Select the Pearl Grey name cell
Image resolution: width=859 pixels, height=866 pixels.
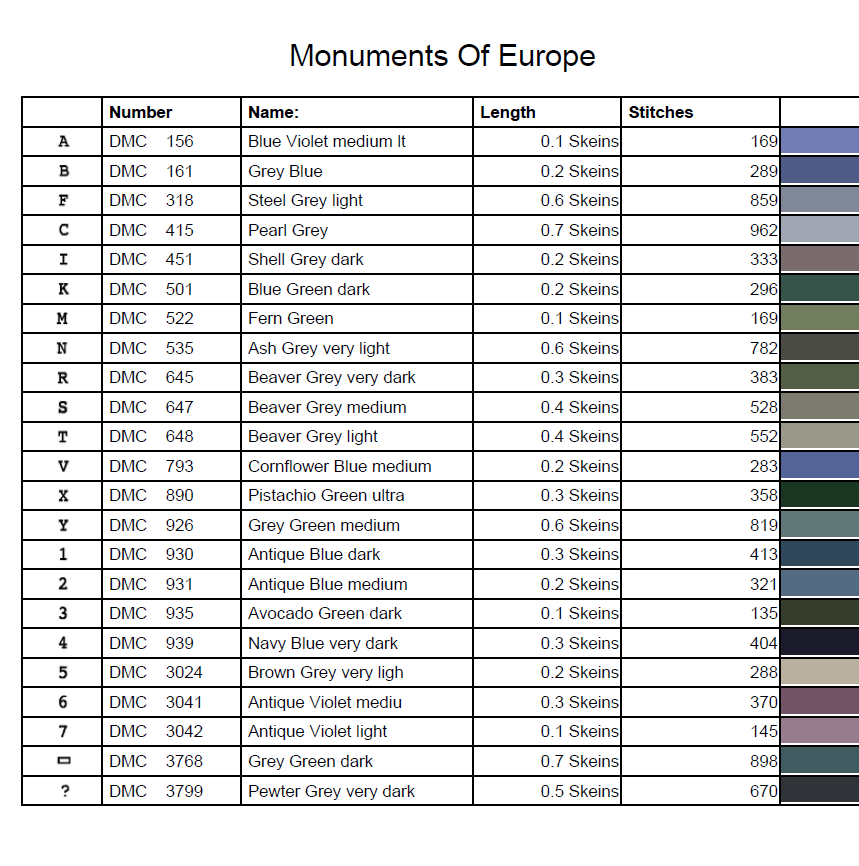pos(288,230)
